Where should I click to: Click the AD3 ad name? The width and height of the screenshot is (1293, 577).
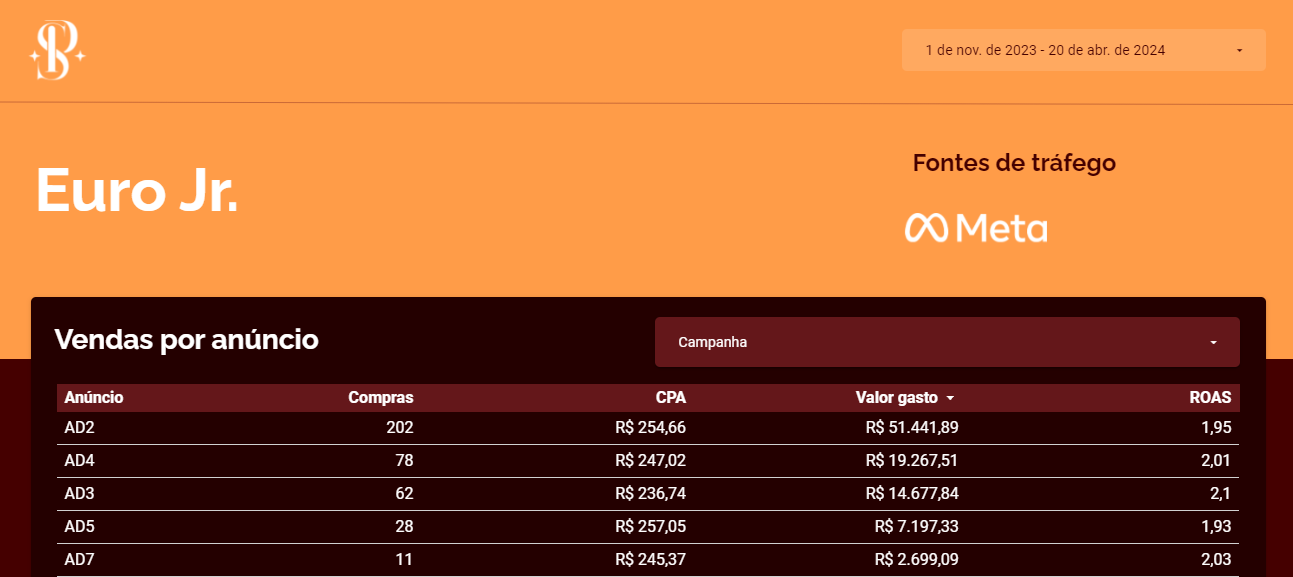click(x=79, y=494)
